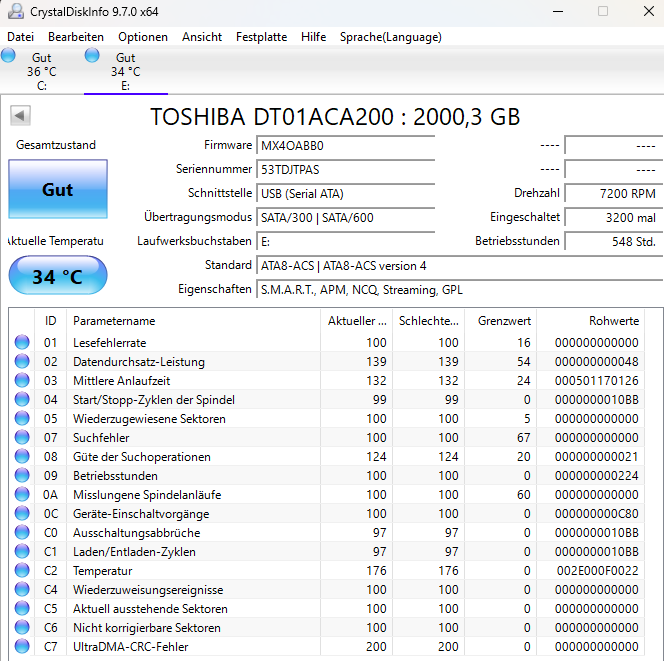Click status orb for Geräte-Einschaltvorgänge row
The height and width of the screenshot is (661, 664).
(x=22, y=513)
